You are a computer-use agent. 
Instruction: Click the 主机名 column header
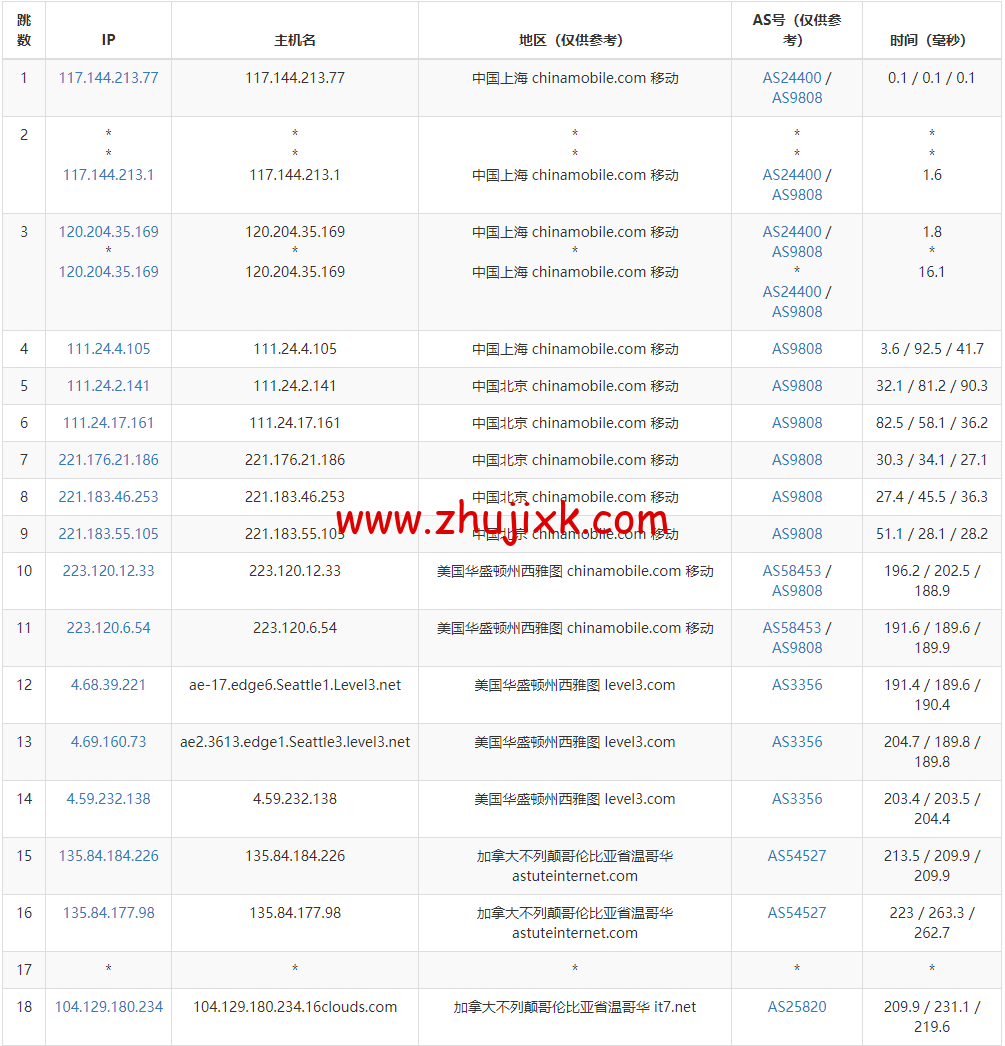coord(295,40)
